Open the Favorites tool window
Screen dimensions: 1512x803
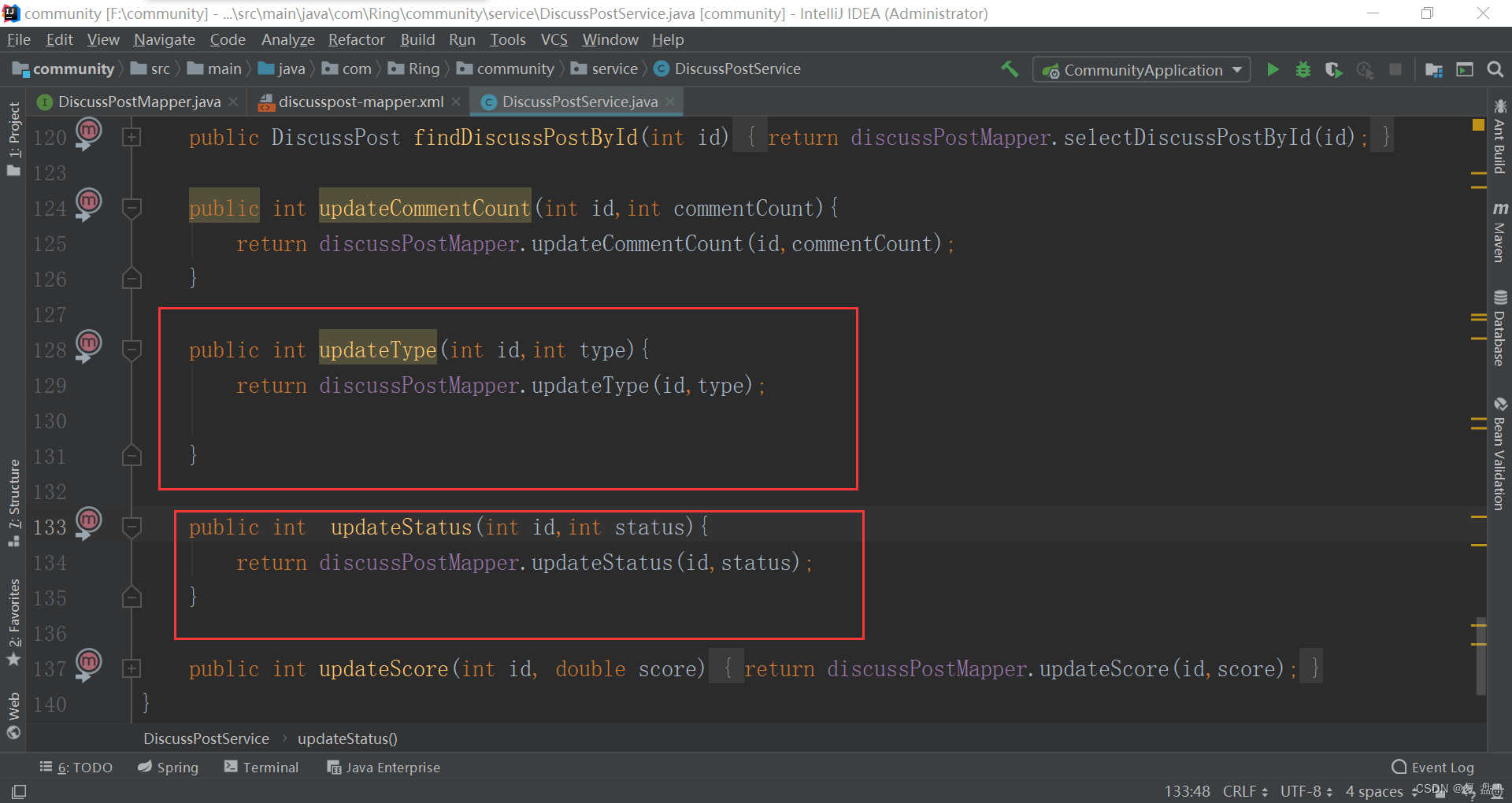[13, 622]
